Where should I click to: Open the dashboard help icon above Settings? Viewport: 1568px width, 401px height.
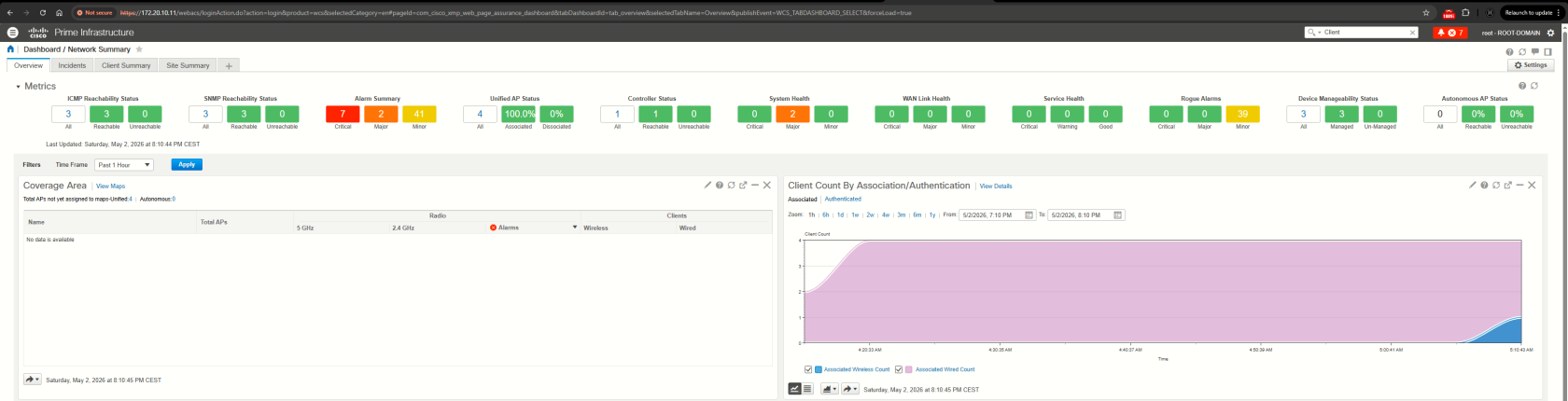tap(1511, 52)
